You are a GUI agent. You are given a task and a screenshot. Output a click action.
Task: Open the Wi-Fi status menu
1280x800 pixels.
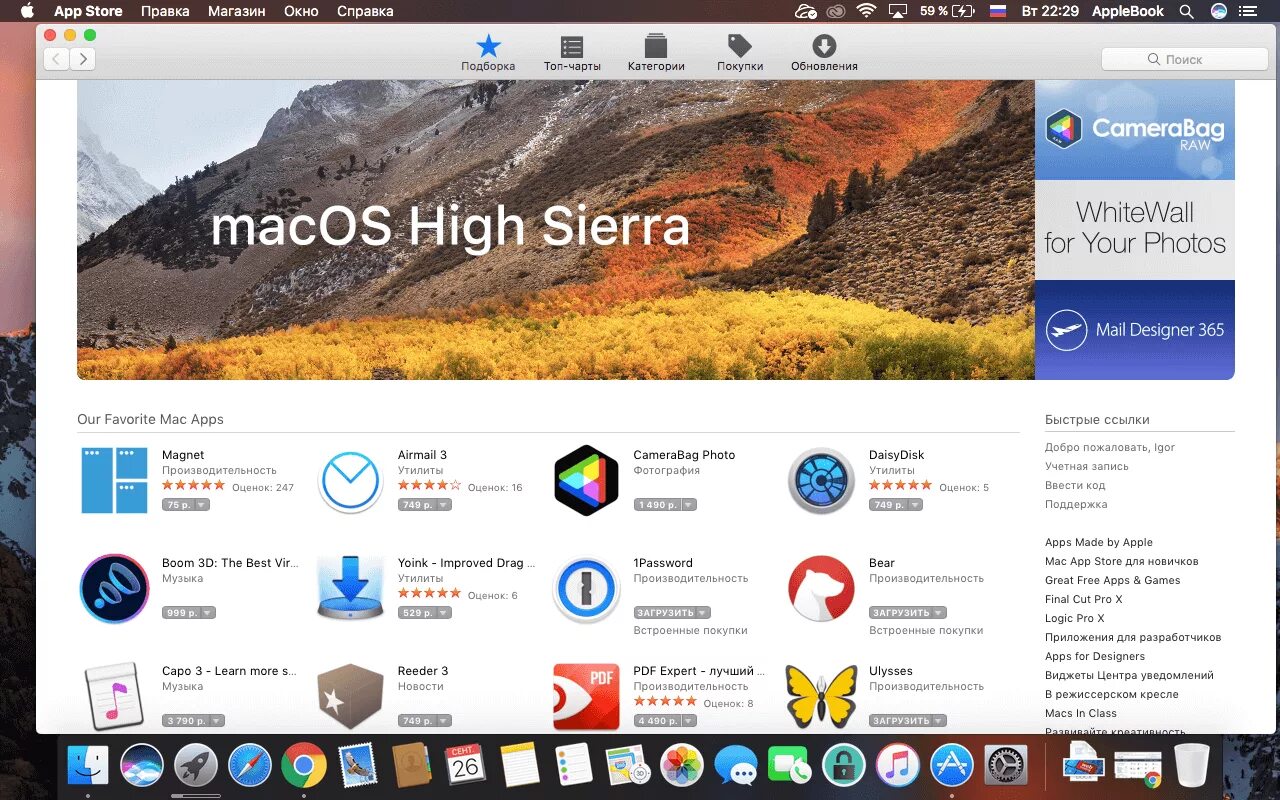click(866, 11)
